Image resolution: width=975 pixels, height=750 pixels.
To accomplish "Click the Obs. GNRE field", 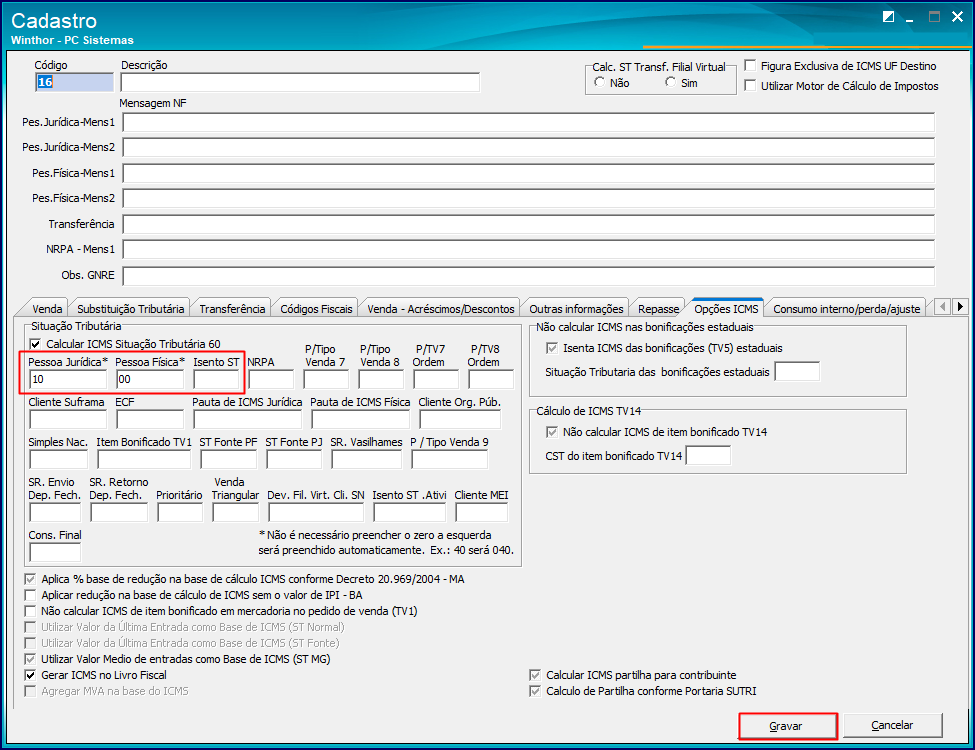I will coord(529,275).
